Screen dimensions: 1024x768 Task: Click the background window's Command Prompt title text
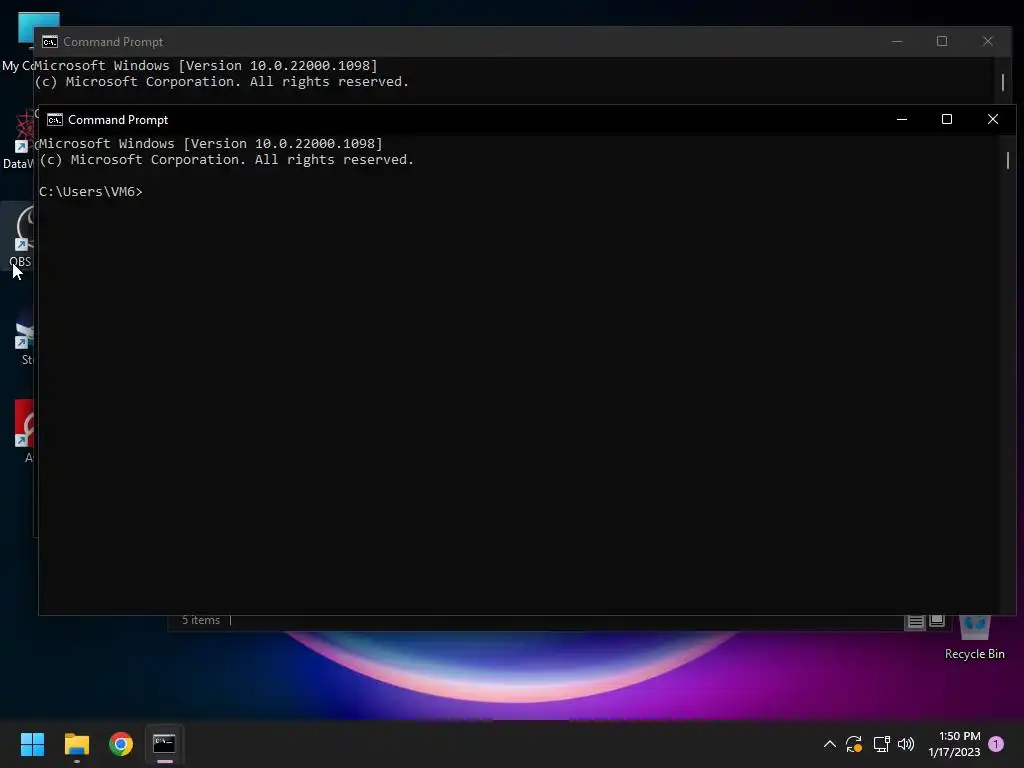click(113, 42)
